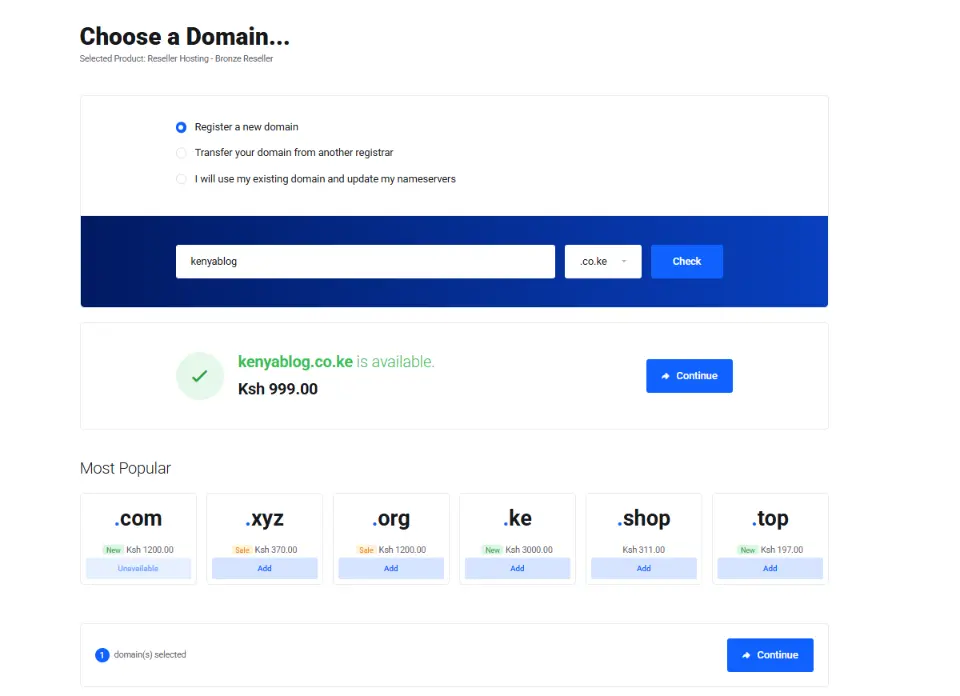Click the green checkmark availability icon
960x696 pixels.
[x=200, y=376]
